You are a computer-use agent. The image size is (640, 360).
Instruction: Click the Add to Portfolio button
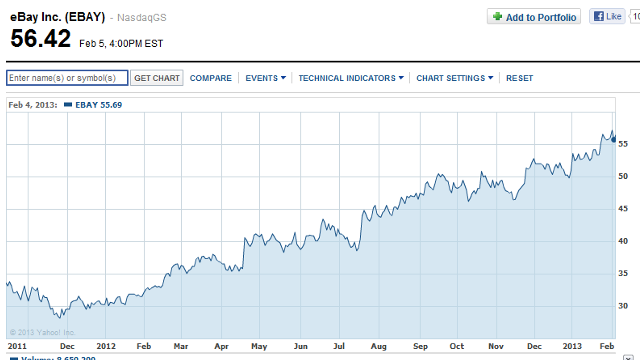pos(534,17)
